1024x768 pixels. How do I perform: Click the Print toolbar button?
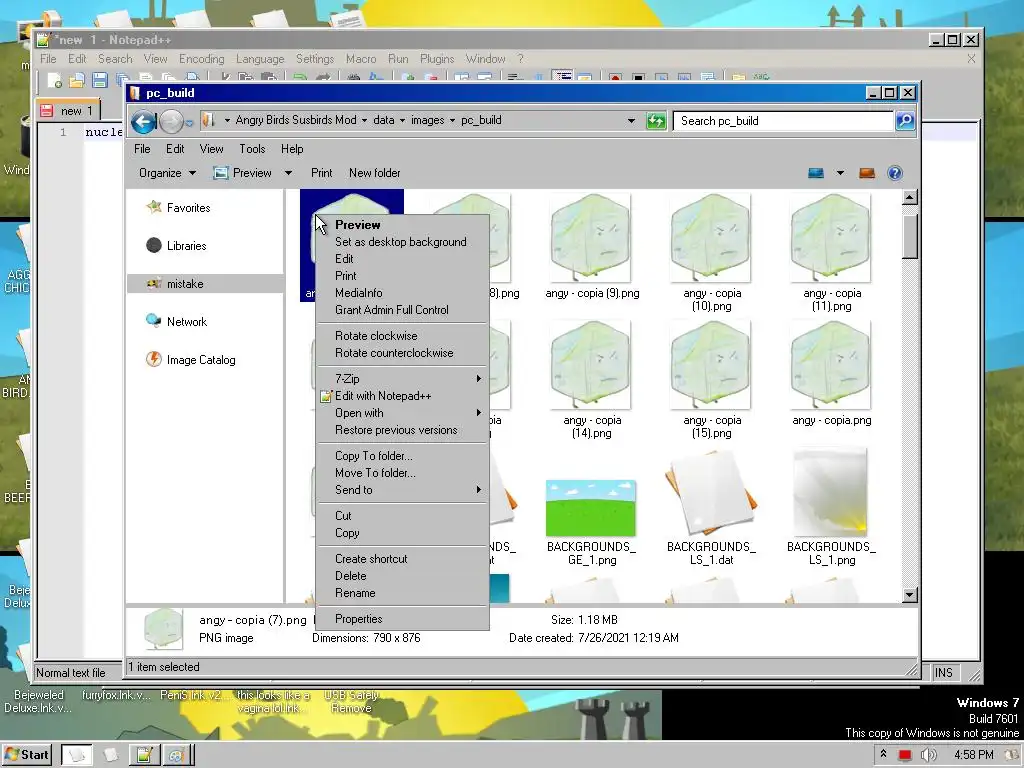(x=321, y=173)
